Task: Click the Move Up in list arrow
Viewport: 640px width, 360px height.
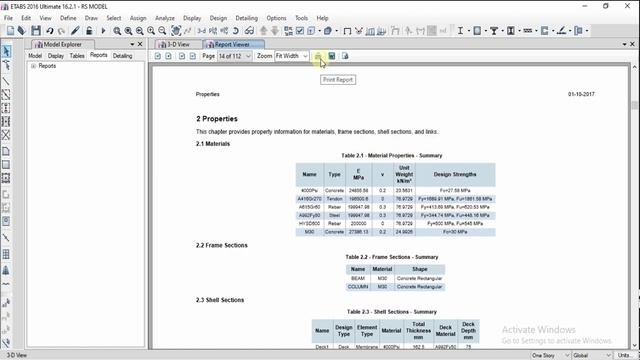Action: 264,31
